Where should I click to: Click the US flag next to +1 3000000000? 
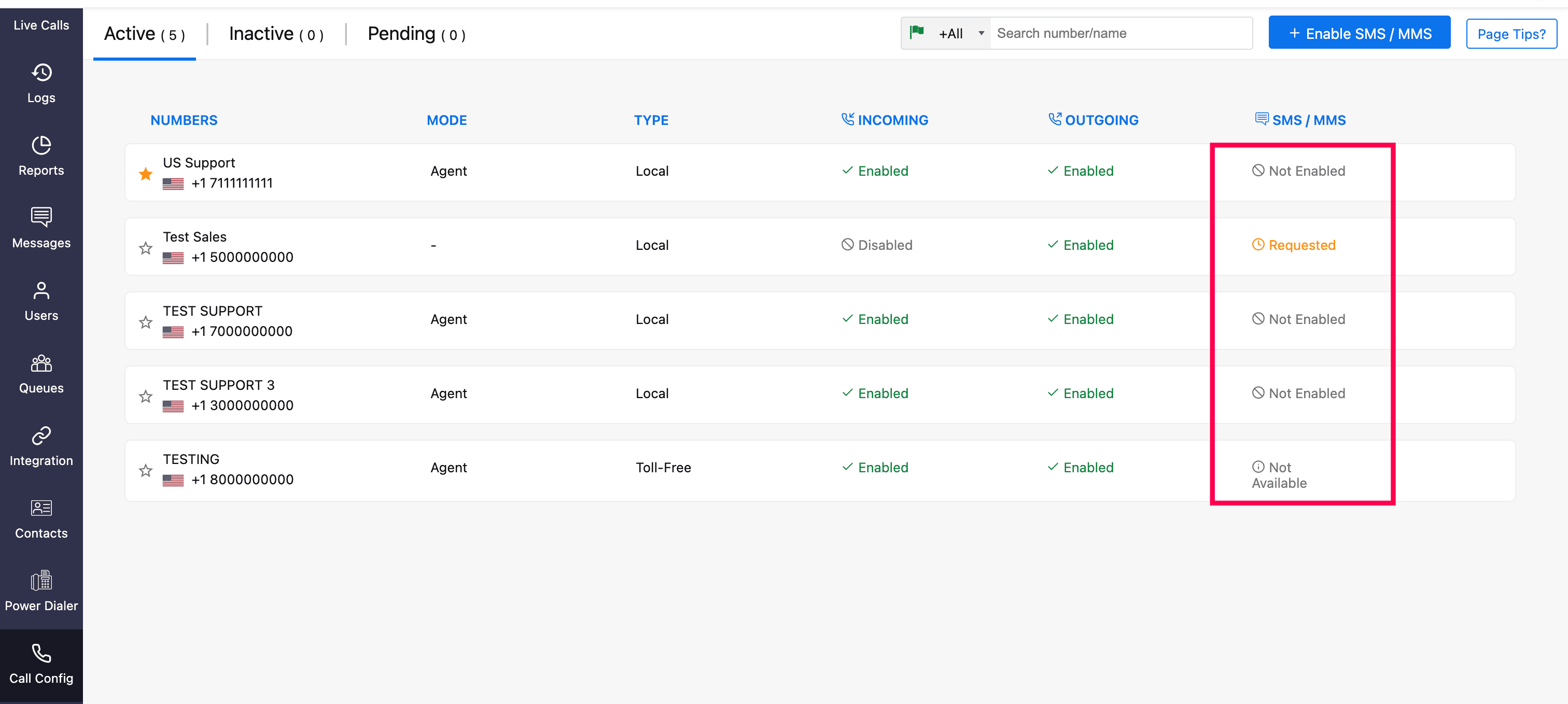click(x=173, y=406)
